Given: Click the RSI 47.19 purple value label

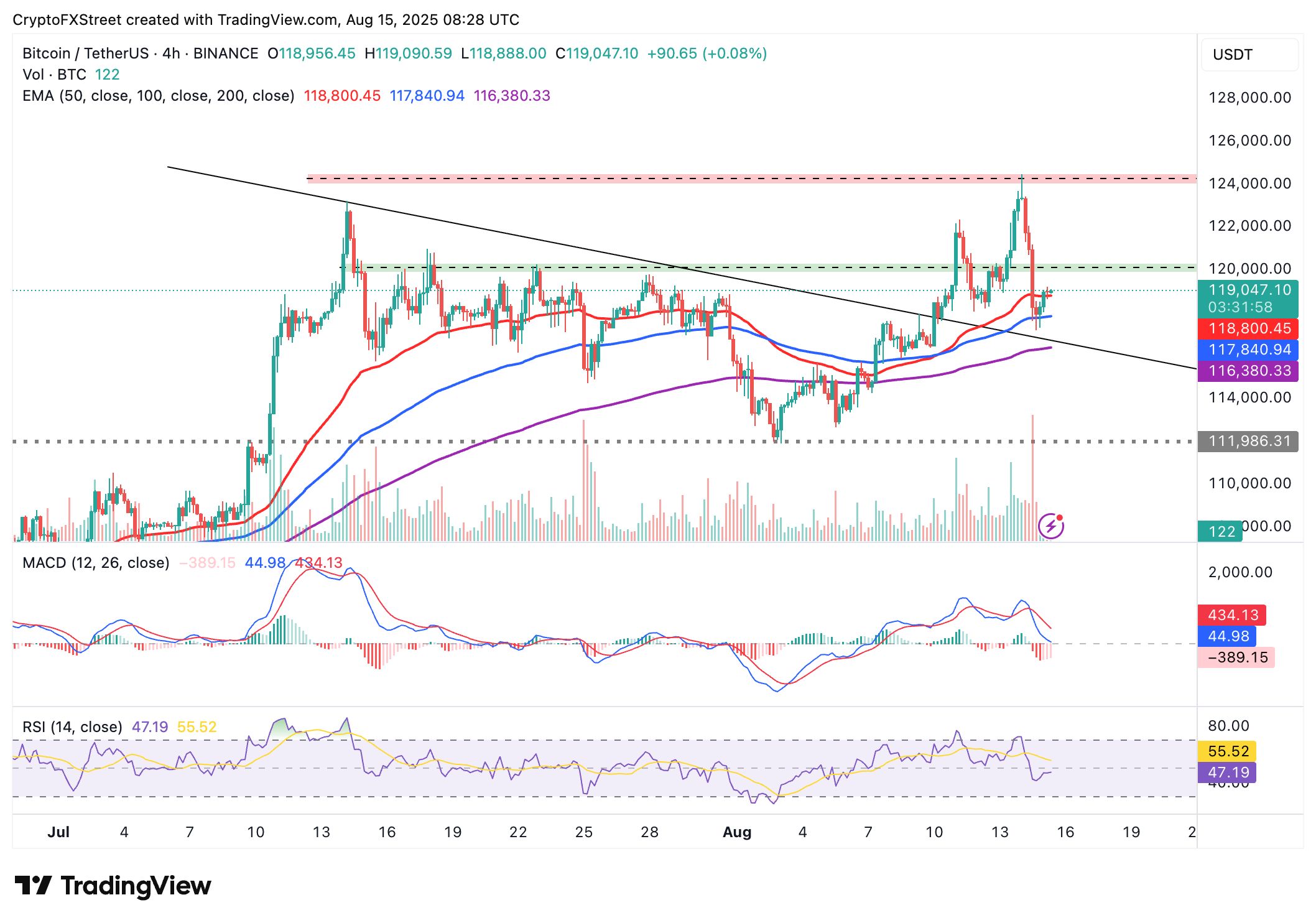Looking at the screenshot, I should point(1228,772).
